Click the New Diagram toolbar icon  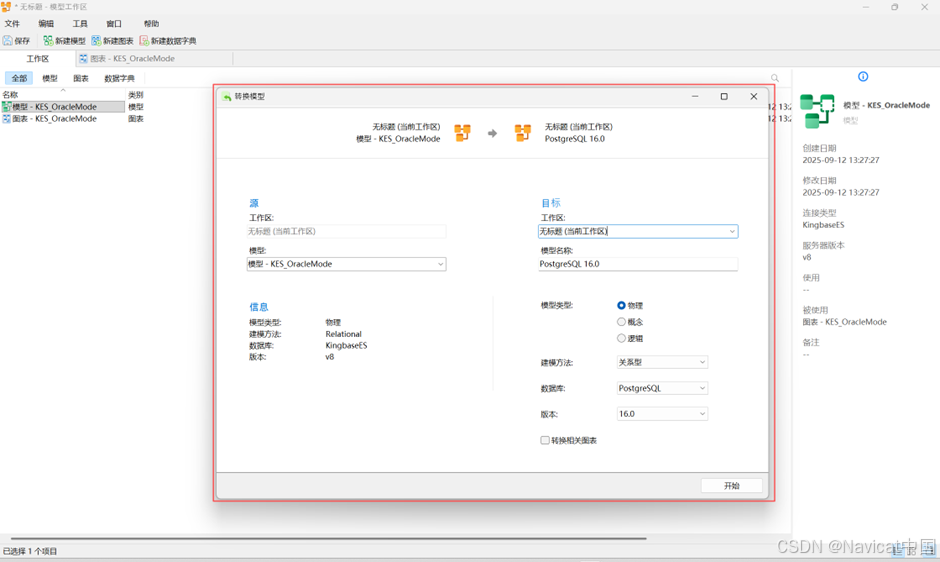96,41
